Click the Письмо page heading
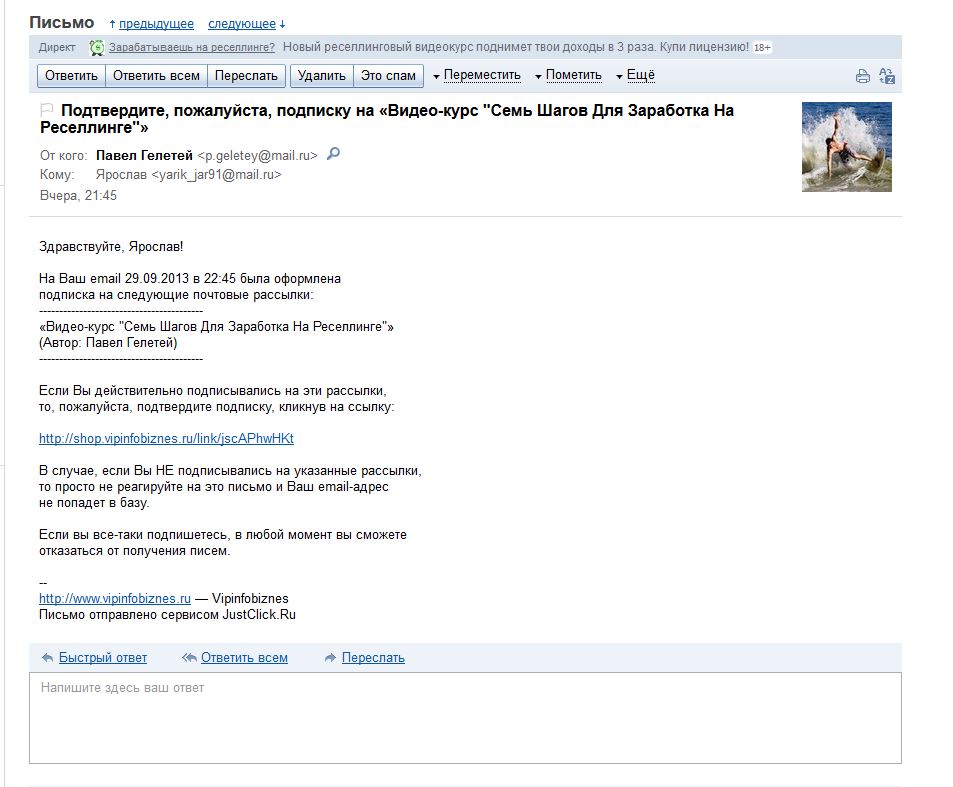This screenshot has width=953, height=787. 62,22
